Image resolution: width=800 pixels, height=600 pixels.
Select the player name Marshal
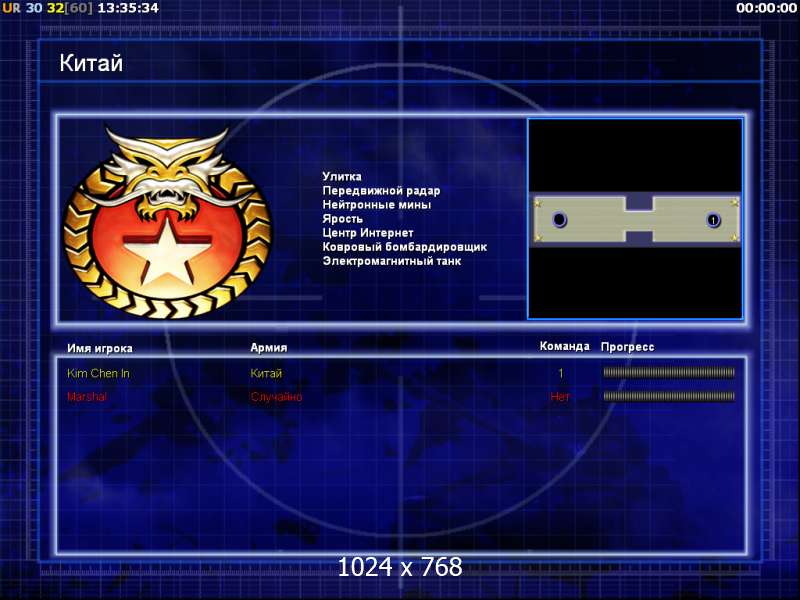87,396
